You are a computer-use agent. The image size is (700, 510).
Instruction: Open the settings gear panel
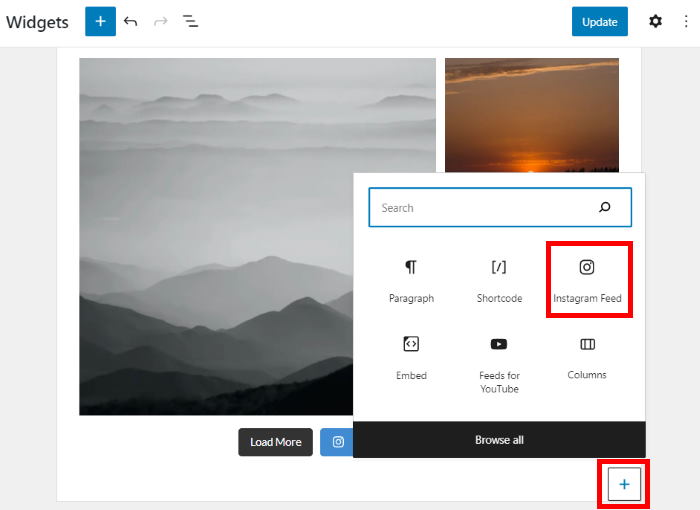655,21
